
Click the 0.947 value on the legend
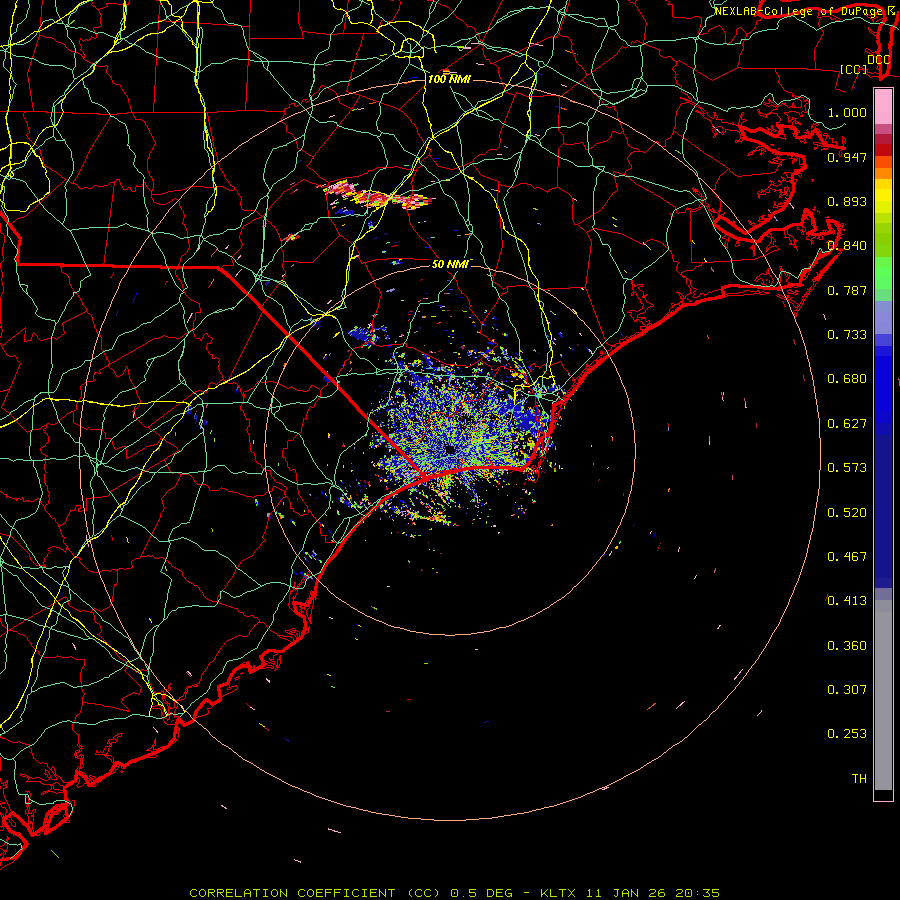pyautogui.click(x=847, y=157)
